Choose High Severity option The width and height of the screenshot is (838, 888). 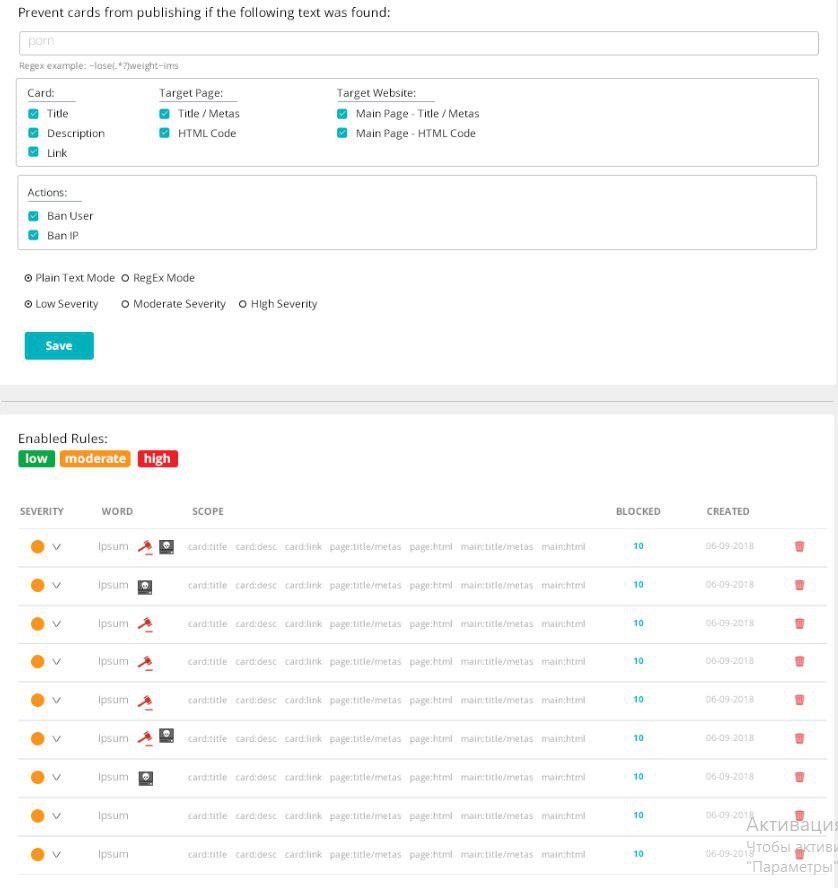(242, 304)
